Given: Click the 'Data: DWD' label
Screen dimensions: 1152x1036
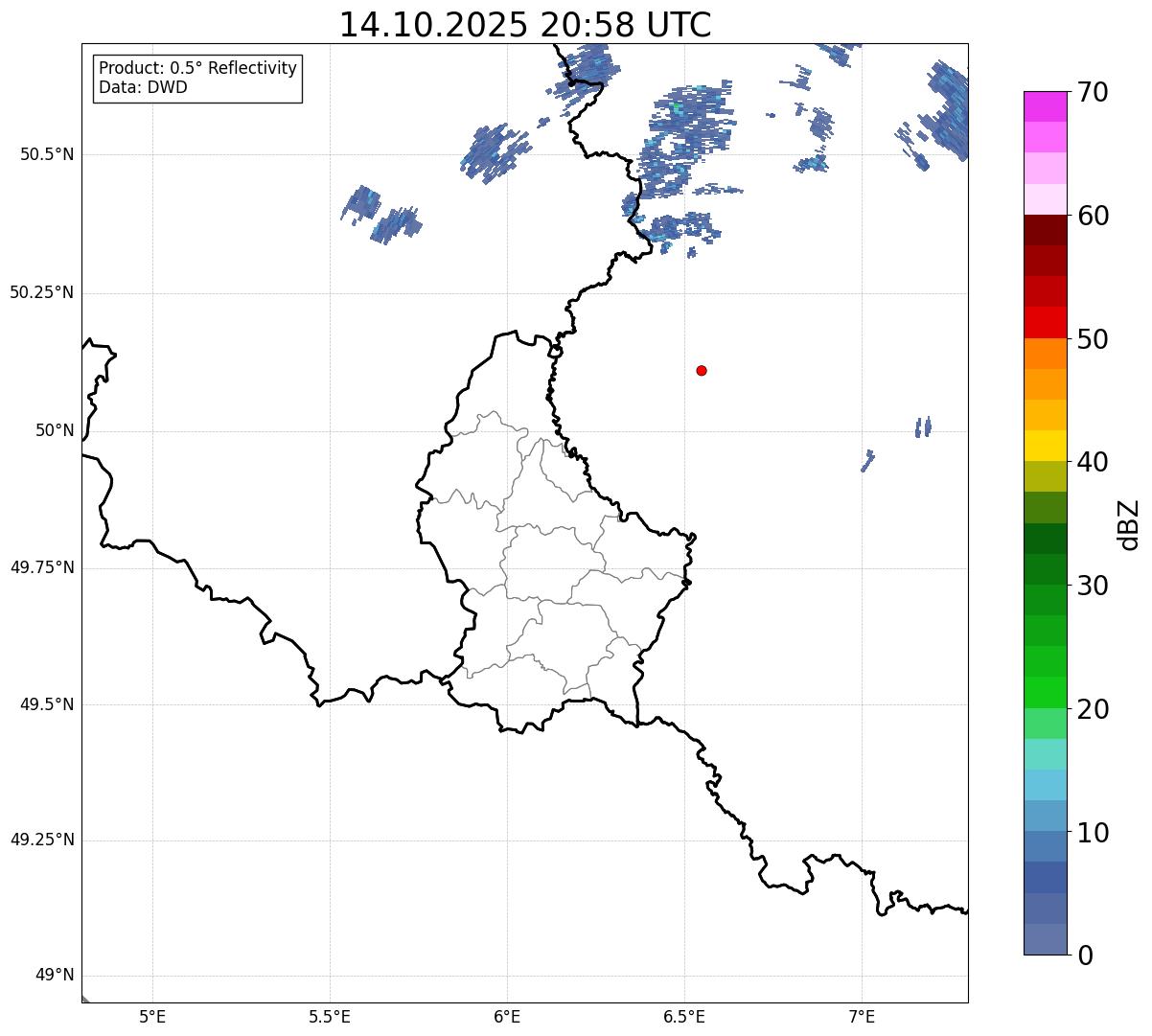Looking at the screenshot, I should click(x=143, y=87).
